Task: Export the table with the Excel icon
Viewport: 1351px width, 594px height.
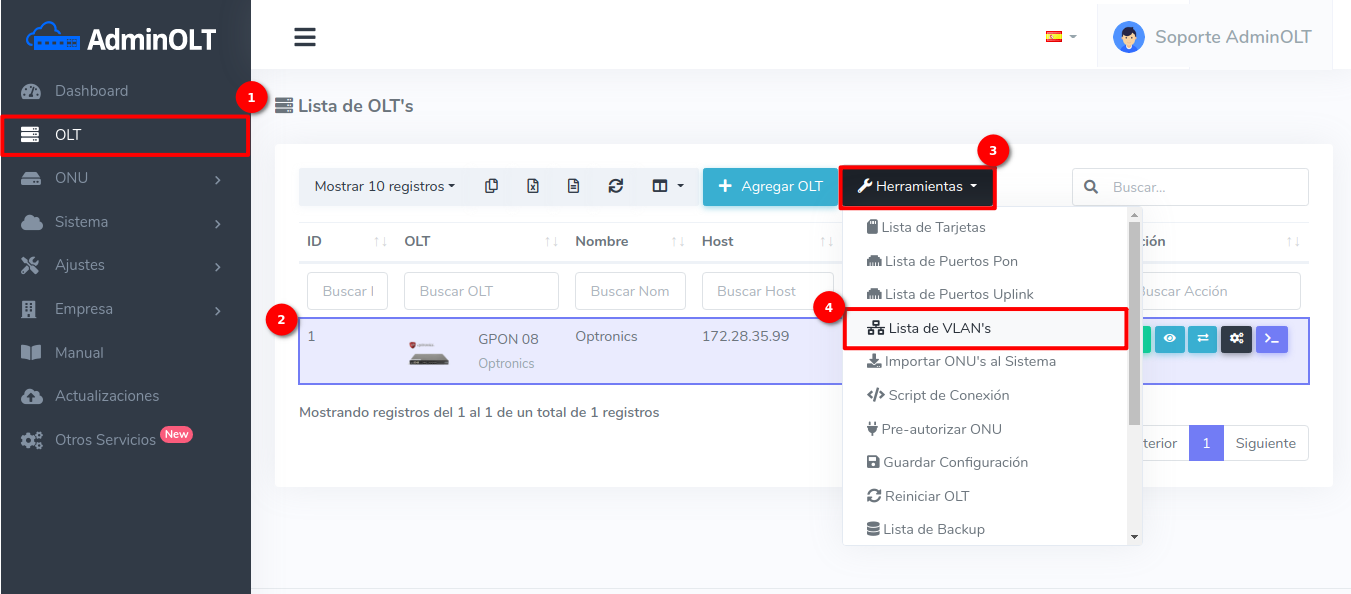Action: point(533,186)
